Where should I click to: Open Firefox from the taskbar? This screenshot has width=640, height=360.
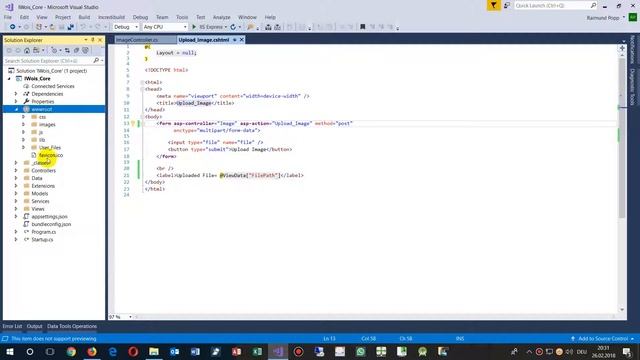[x=92, y=351]
